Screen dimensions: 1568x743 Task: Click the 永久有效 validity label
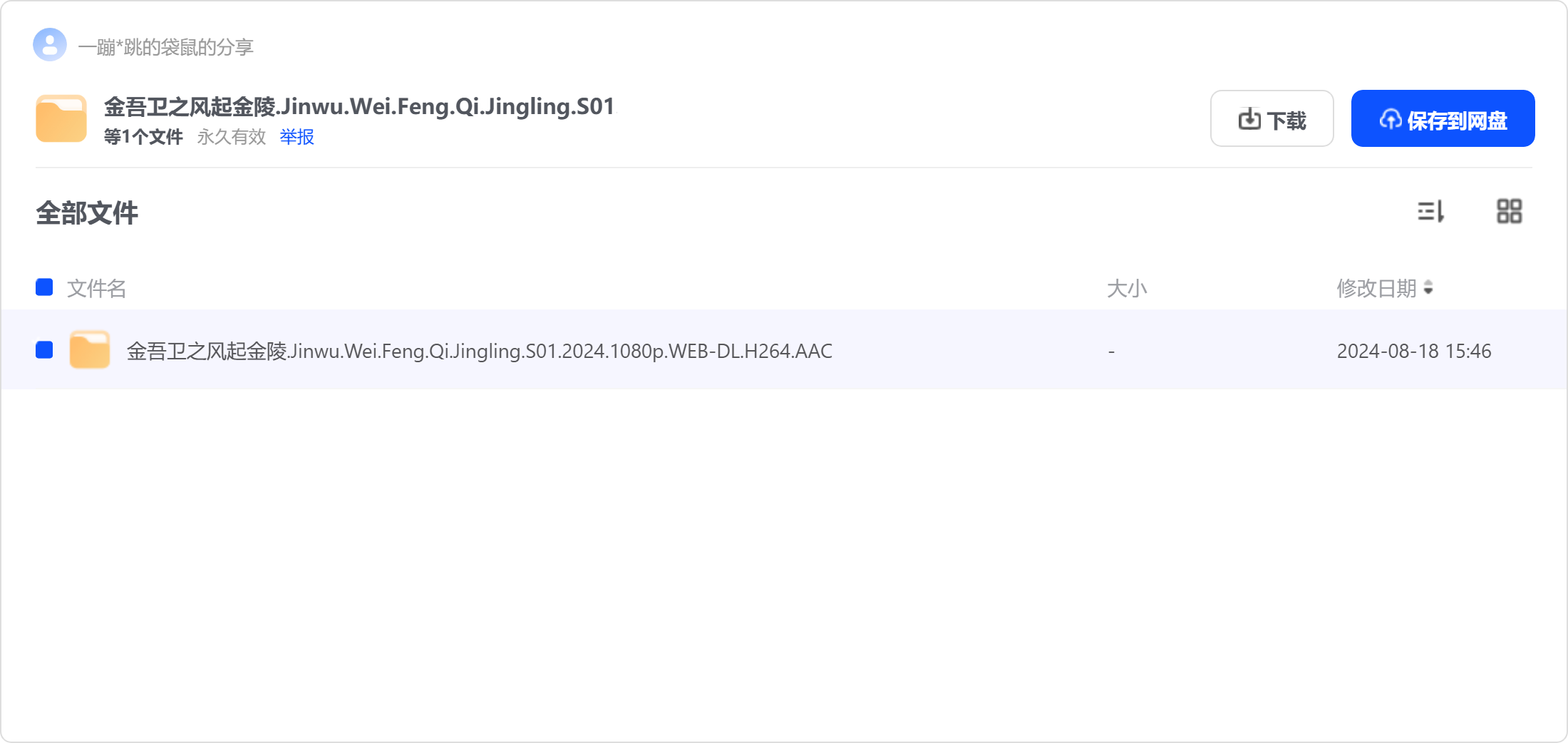pos(232,137)
